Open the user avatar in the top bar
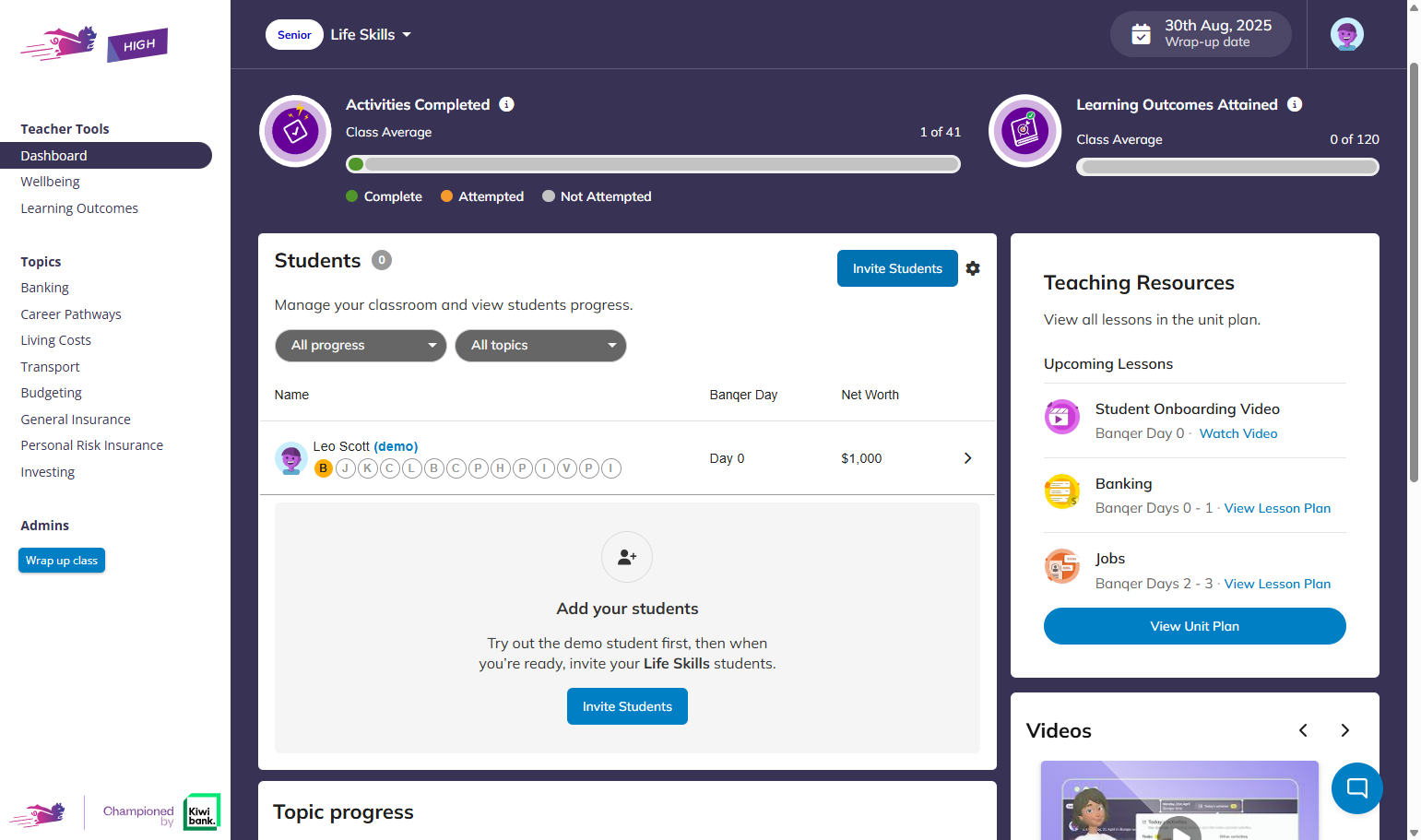Image resolution: width=1421 pixels, height=840 pixels. tap(1347, 35)
